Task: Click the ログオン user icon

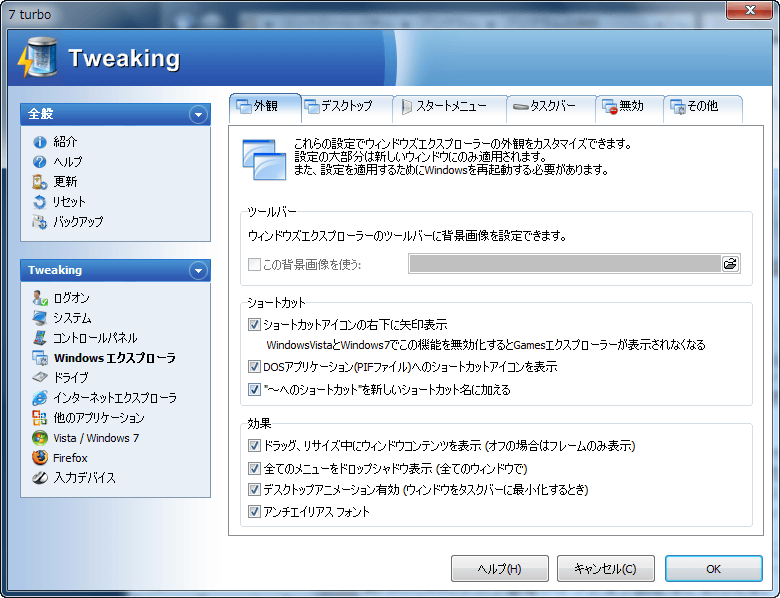Action: click(40, 298)
